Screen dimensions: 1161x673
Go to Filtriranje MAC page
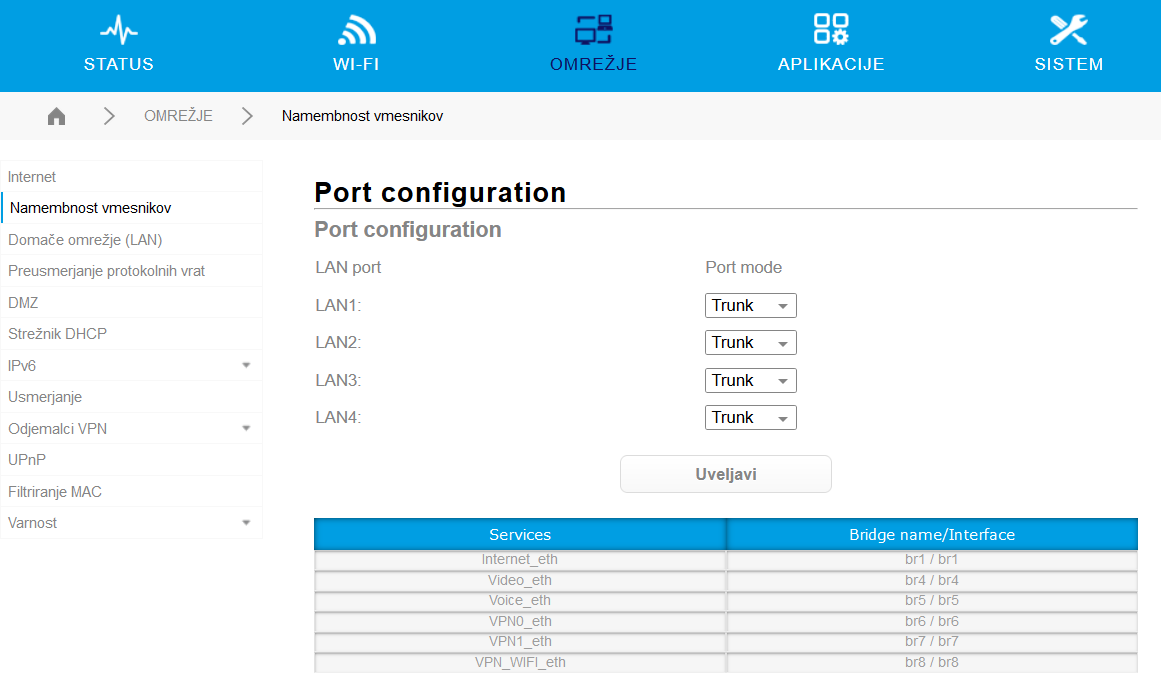coord(55,492)
